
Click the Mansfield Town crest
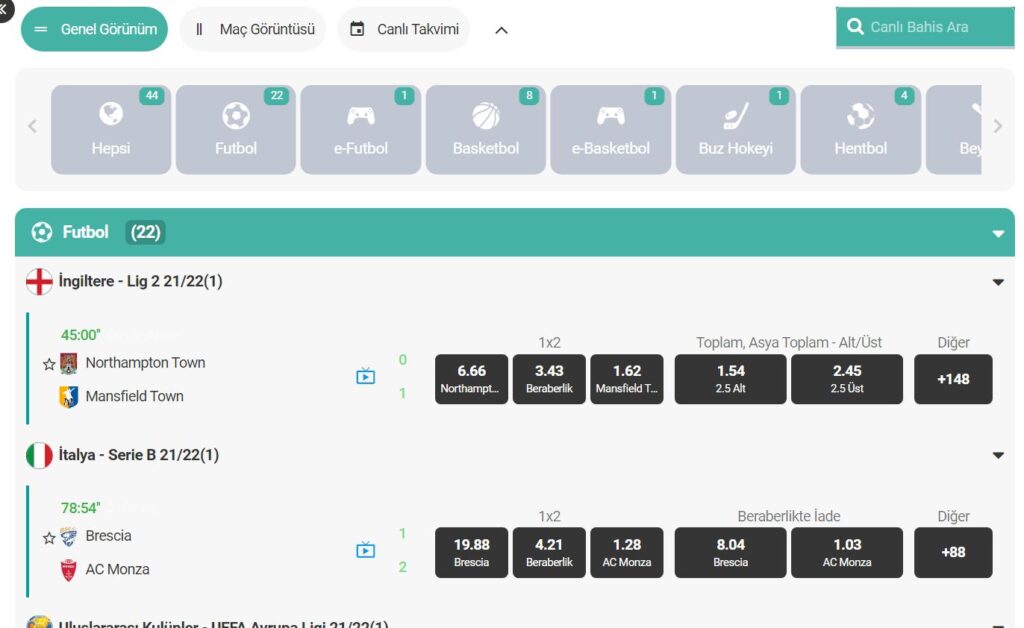[69, 396]
